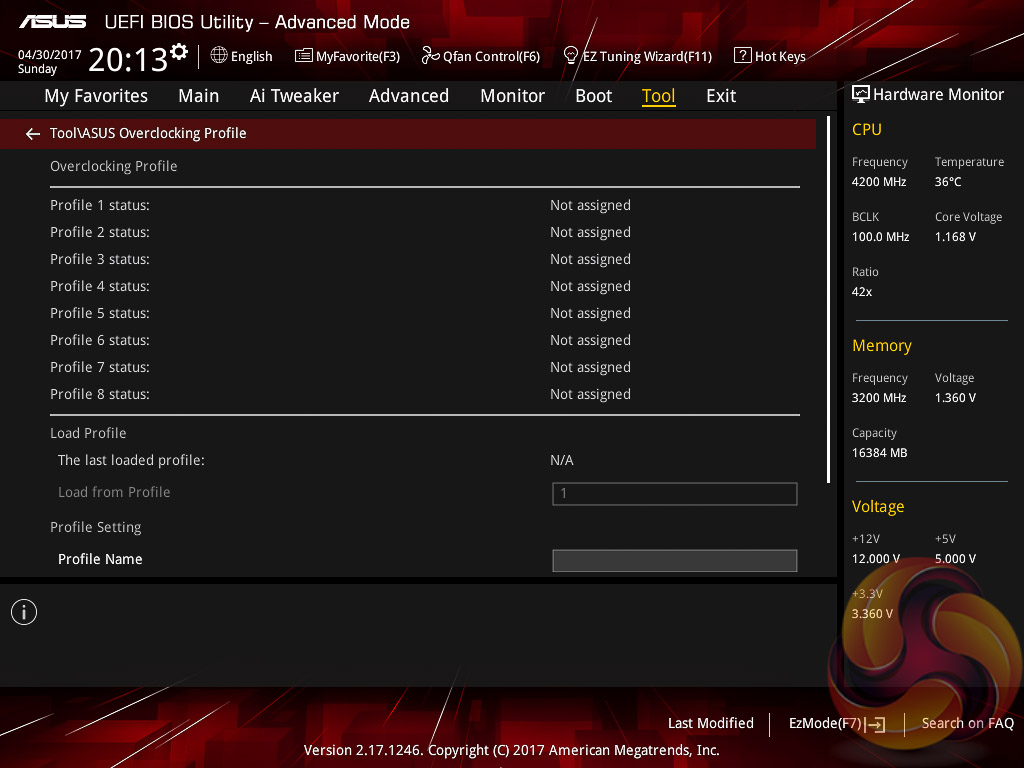Click BCLK value 100.0 MHz
1024x768 pixels.
coord(880,237)
